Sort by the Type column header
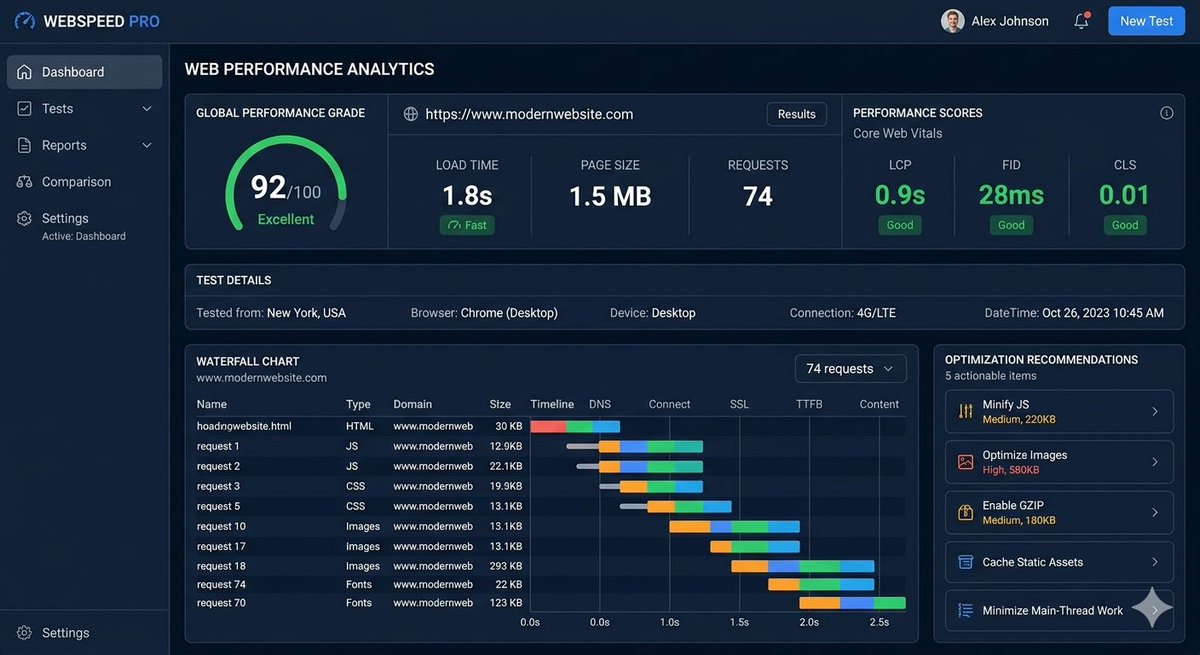Screen dimensions: 1200x655 [358, 404]
